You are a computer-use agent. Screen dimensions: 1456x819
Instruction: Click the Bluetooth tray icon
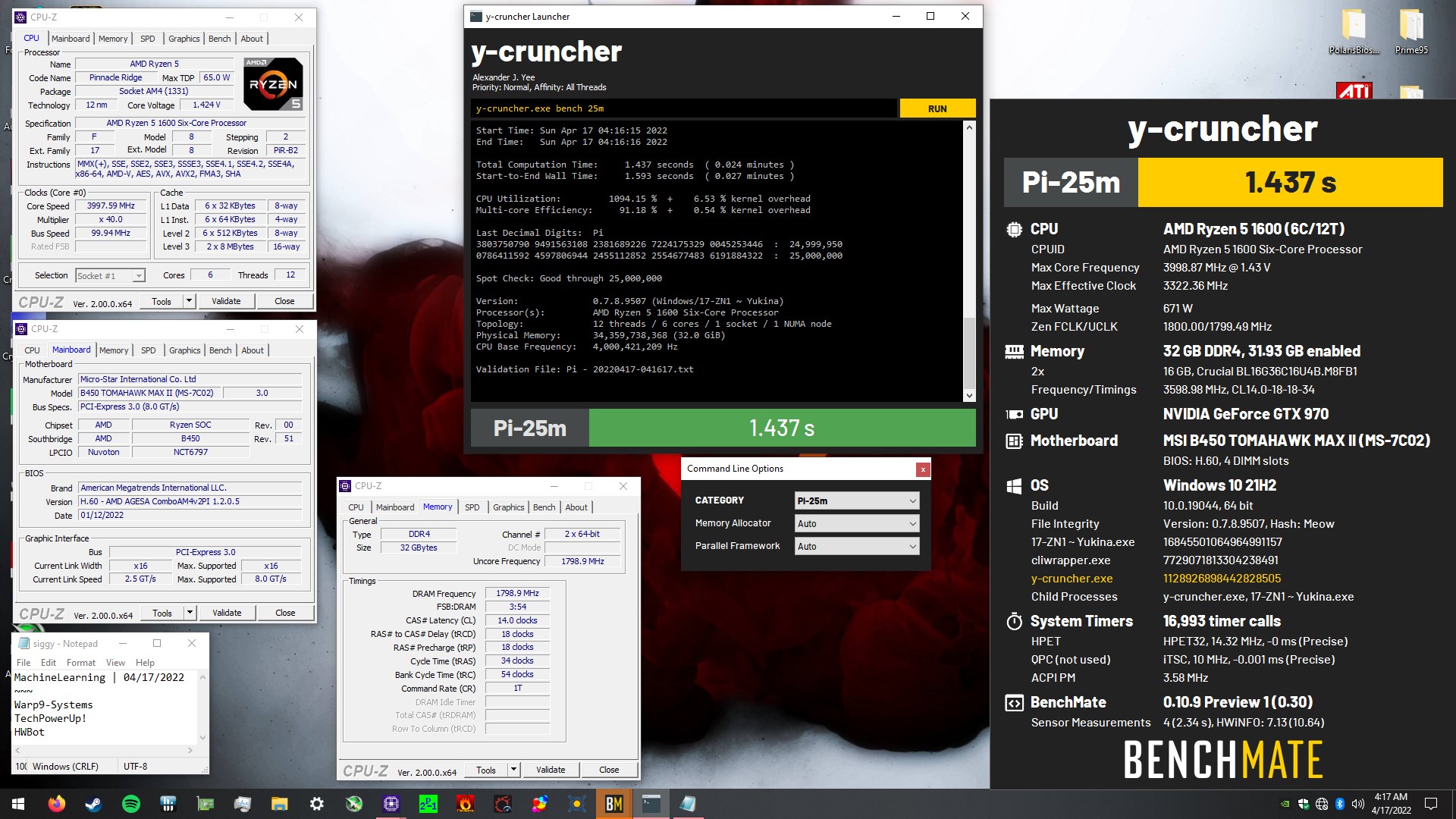(x=1340, y=804)
